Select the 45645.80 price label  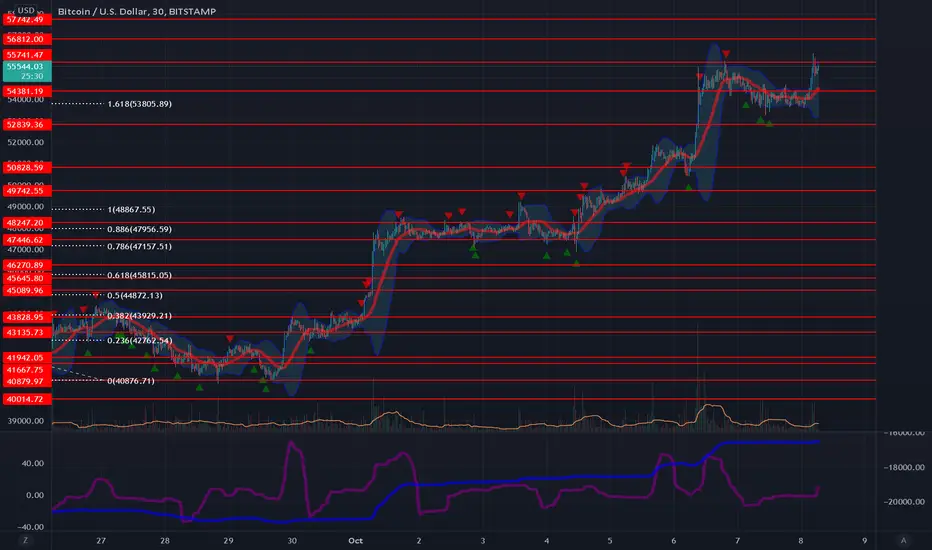pos(27,278)
